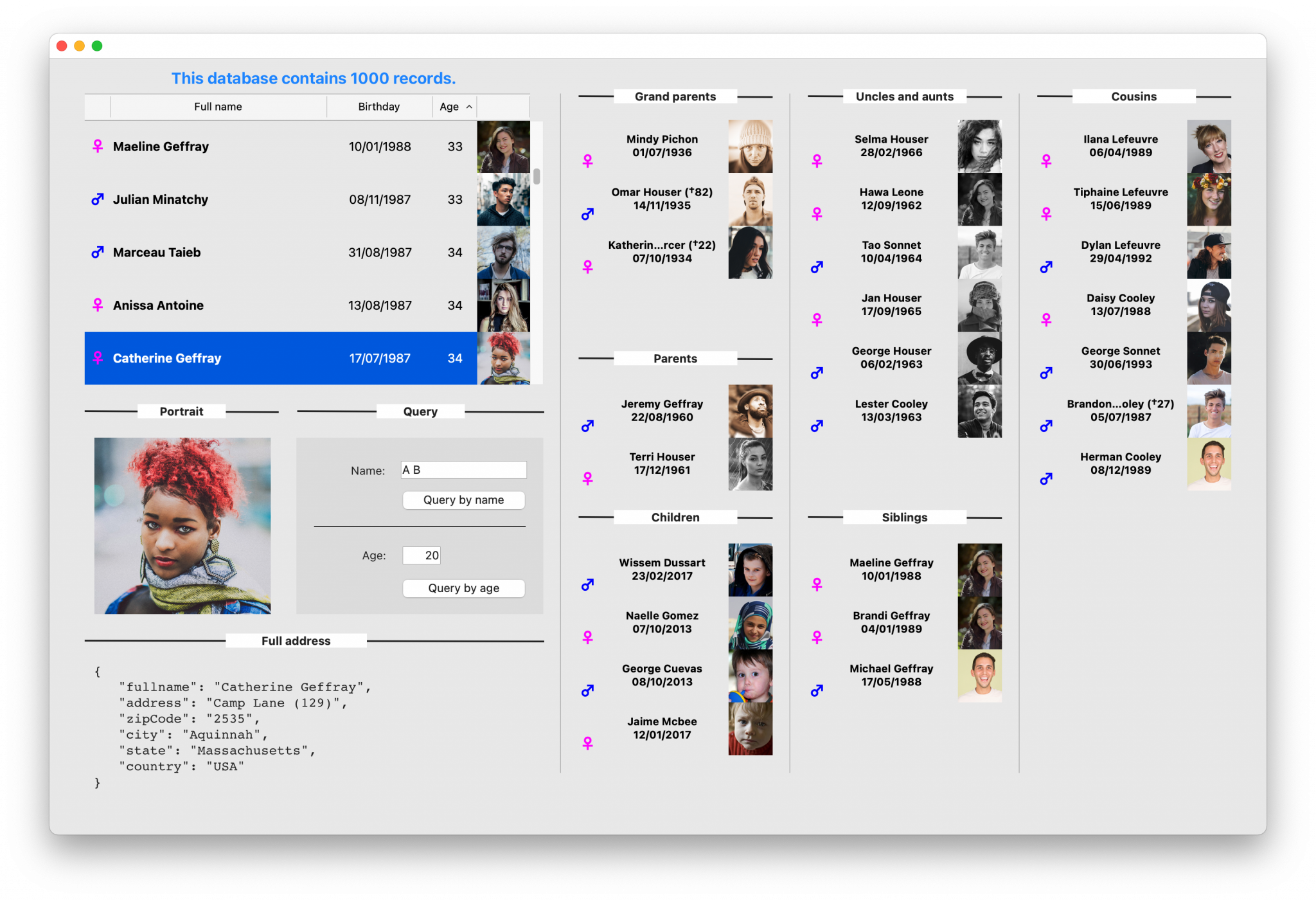The height and width of the screenshot is (900, 1316).
Task: Click the female icon beside Ilana Lefeuvre
Action: (1046, 161)
